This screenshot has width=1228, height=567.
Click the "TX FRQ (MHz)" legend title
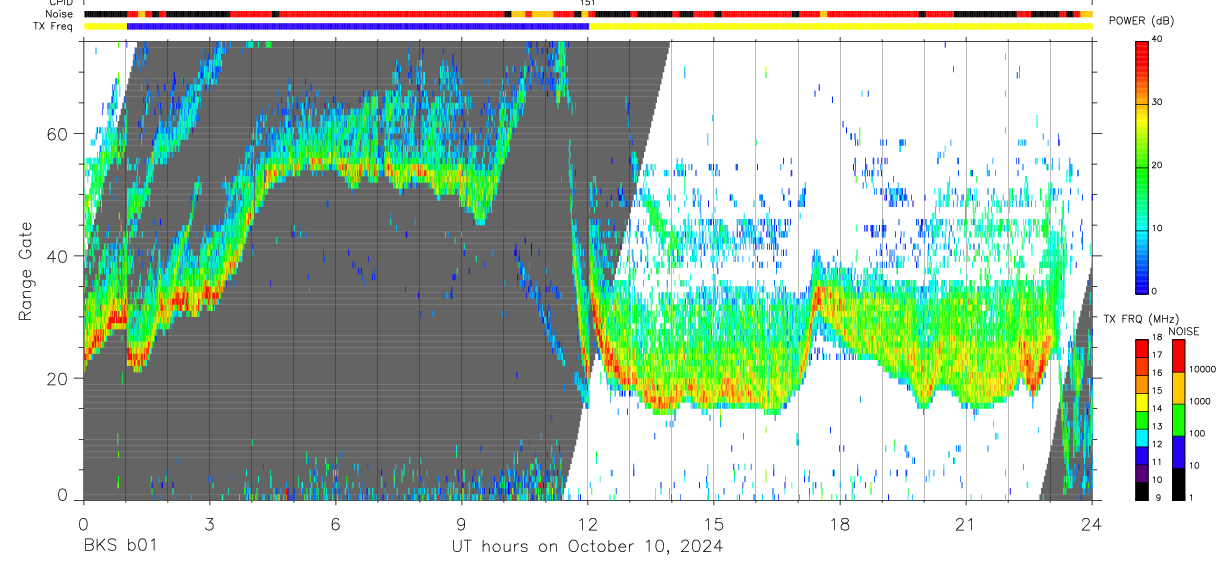(1143, 318)
